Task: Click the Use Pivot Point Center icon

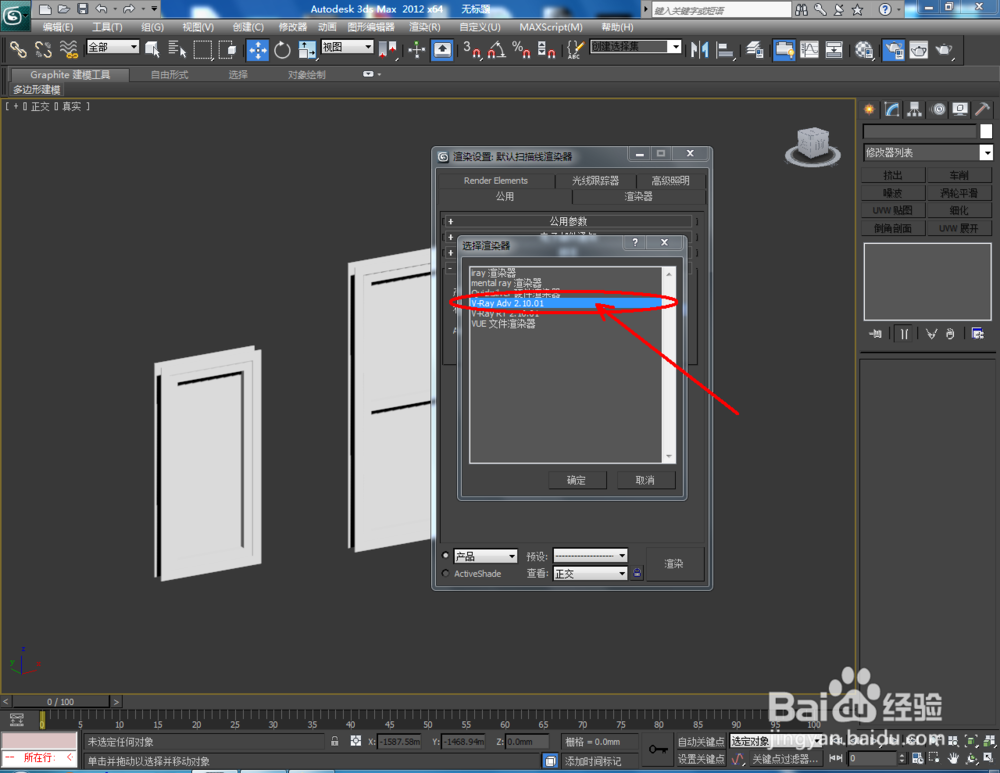Action: tap(387, 49)
